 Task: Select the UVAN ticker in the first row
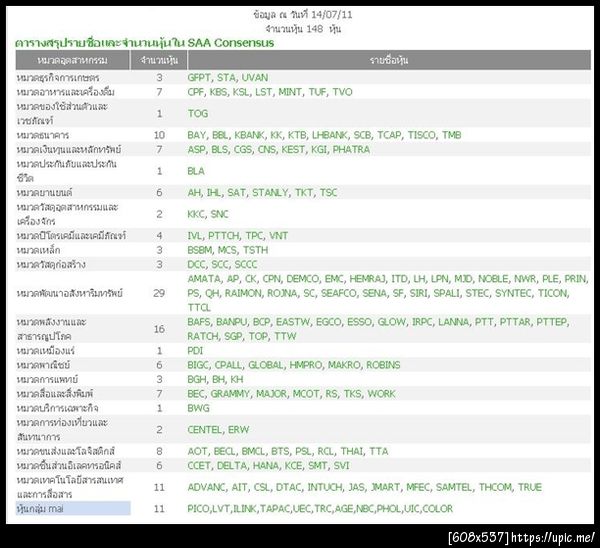(254, 78)
